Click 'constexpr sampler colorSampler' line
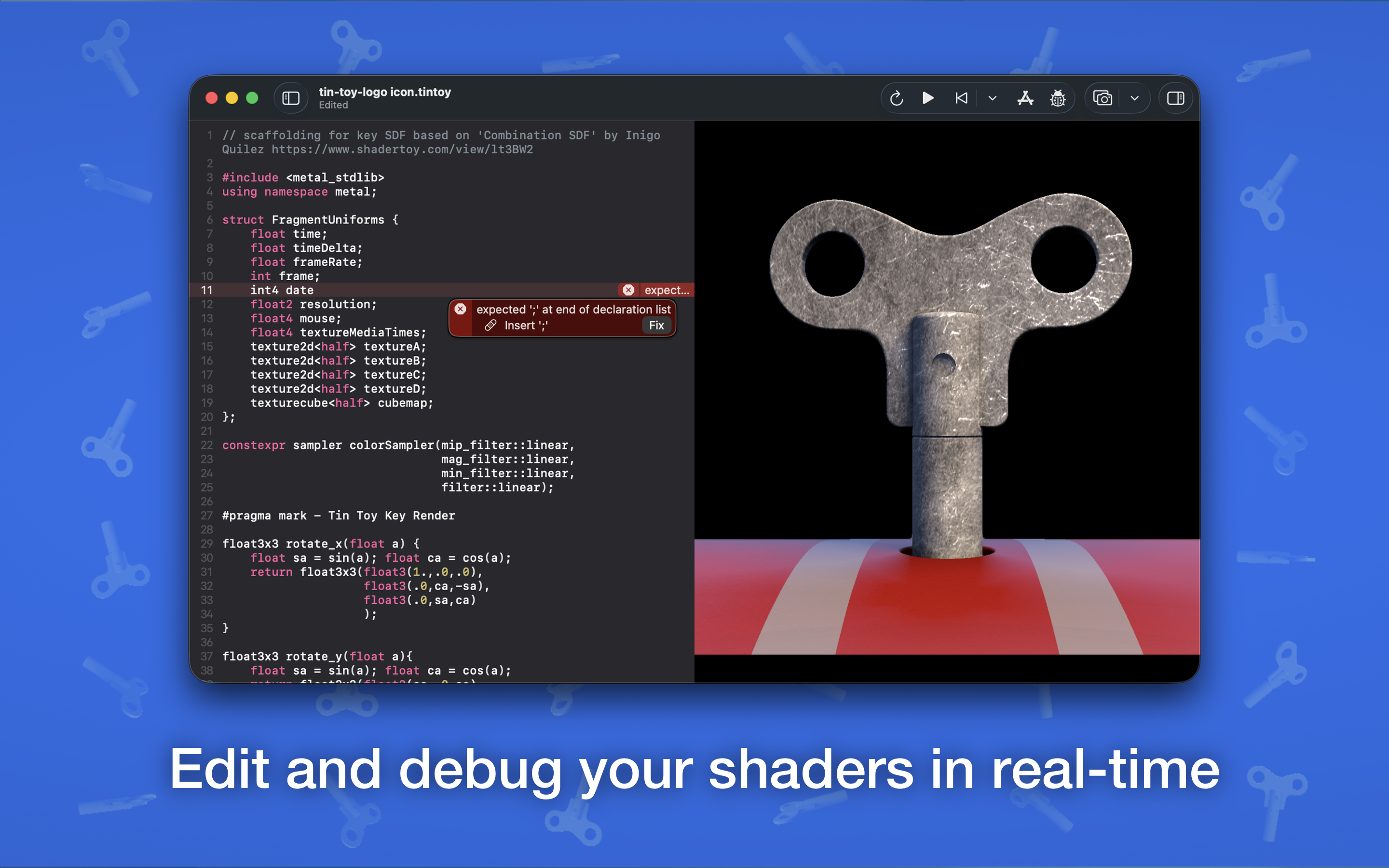The height and width of the screenshot is (868, 1389). coord(398,445)
